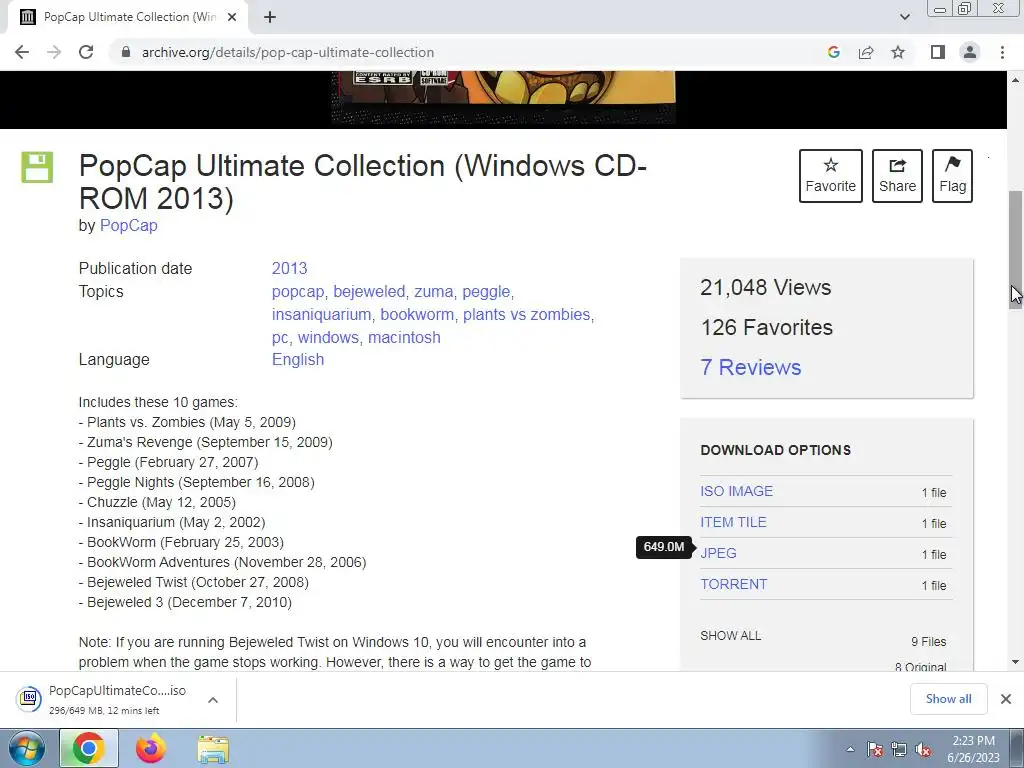Viewport: 1024px width, 768px height.
Task: Download the ISO IMAGE file
Action: point(737,491)
